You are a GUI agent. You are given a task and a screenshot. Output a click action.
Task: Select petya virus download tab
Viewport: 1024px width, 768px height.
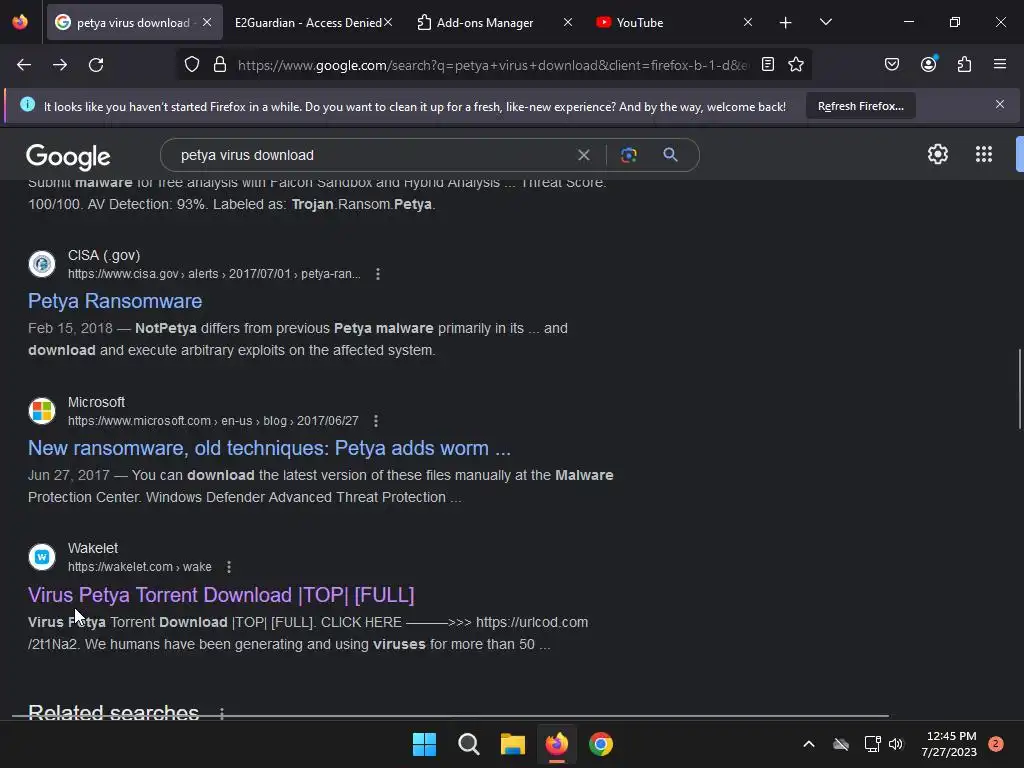[x=134, y=23]
